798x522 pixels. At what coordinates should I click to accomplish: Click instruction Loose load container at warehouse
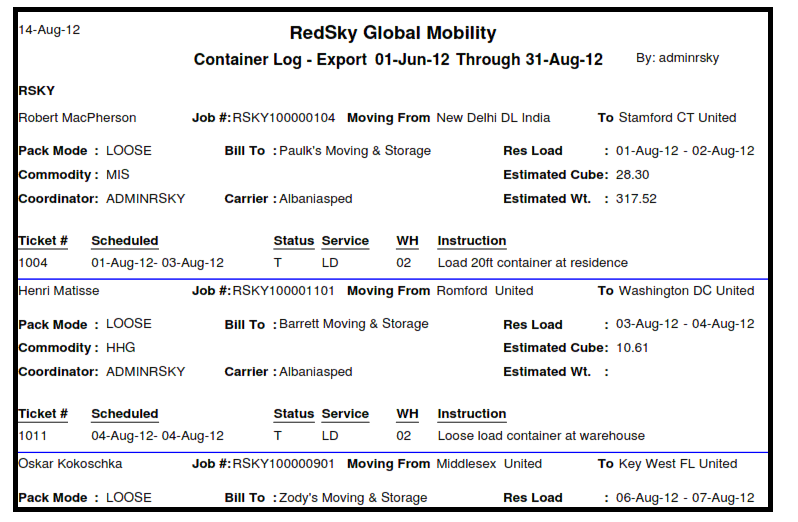[x=541, y=436]
